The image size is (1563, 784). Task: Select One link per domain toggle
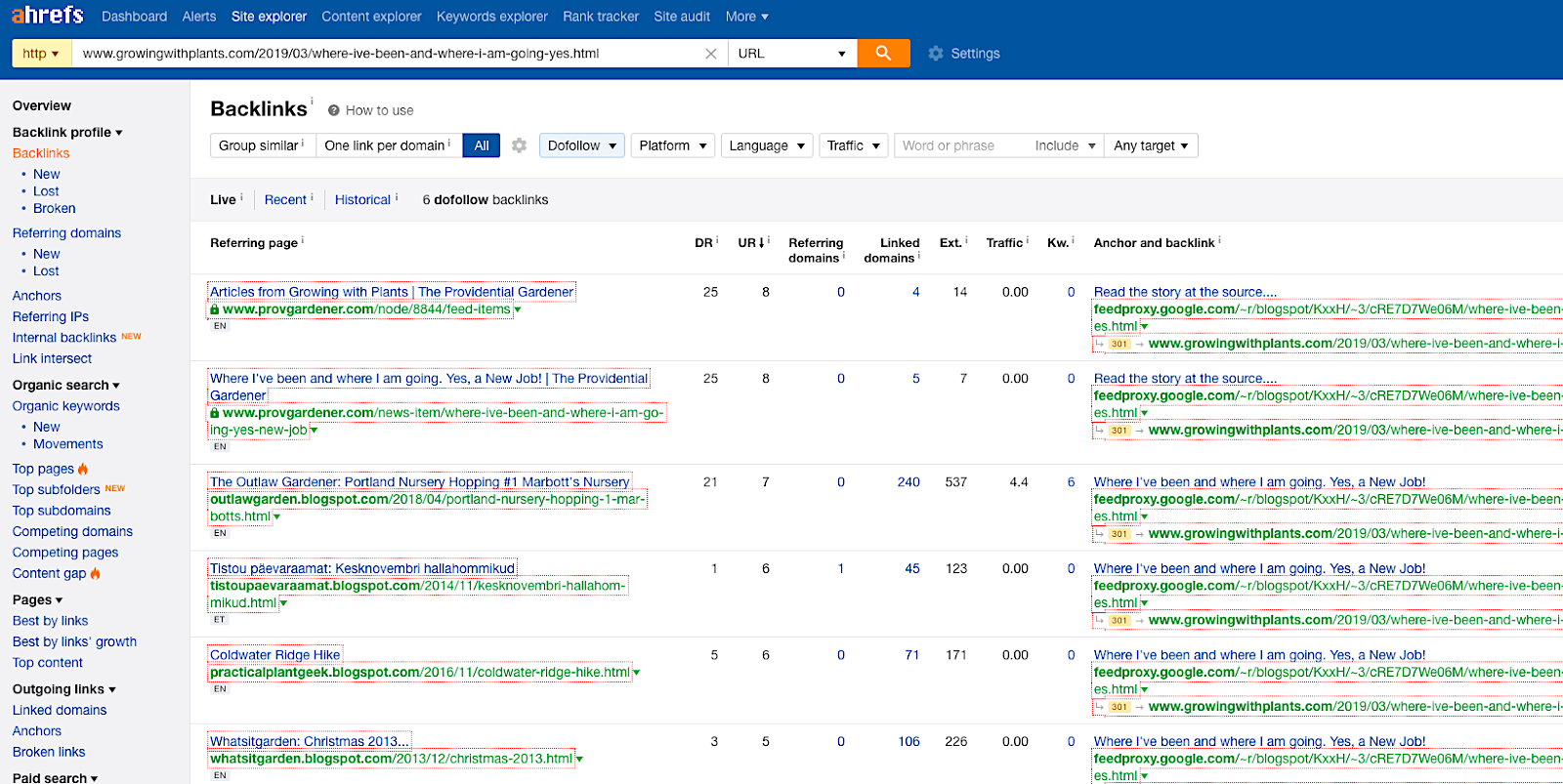(x=389, y=145)
